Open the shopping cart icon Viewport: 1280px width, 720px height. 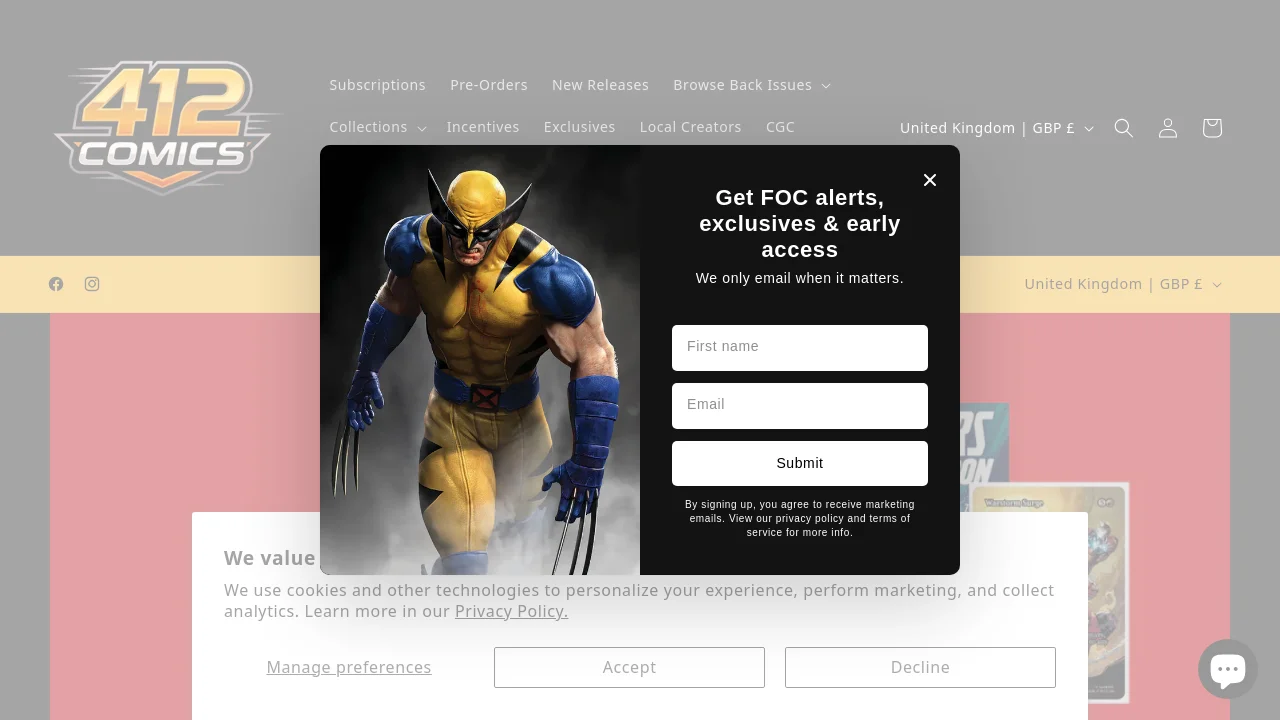coord(1212,128)
